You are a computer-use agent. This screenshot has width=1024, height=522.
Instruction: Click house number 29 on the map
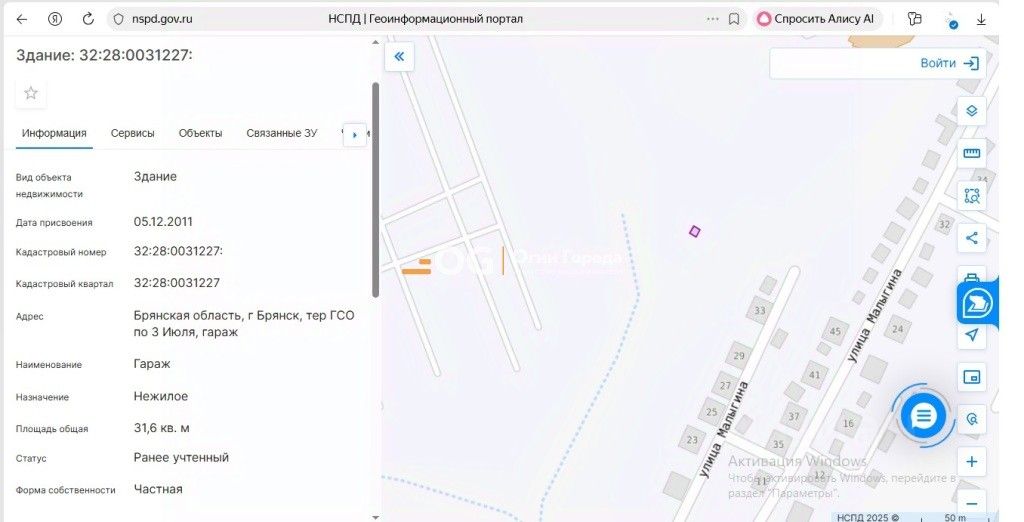[739, 356]
